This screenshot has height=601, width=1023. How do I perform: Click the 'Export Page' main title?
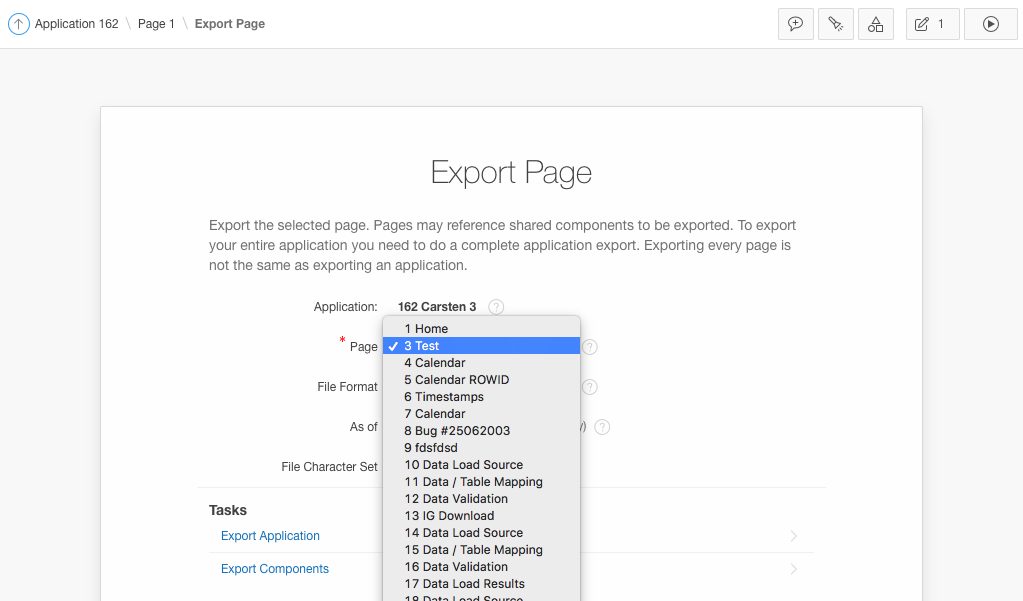511,173
